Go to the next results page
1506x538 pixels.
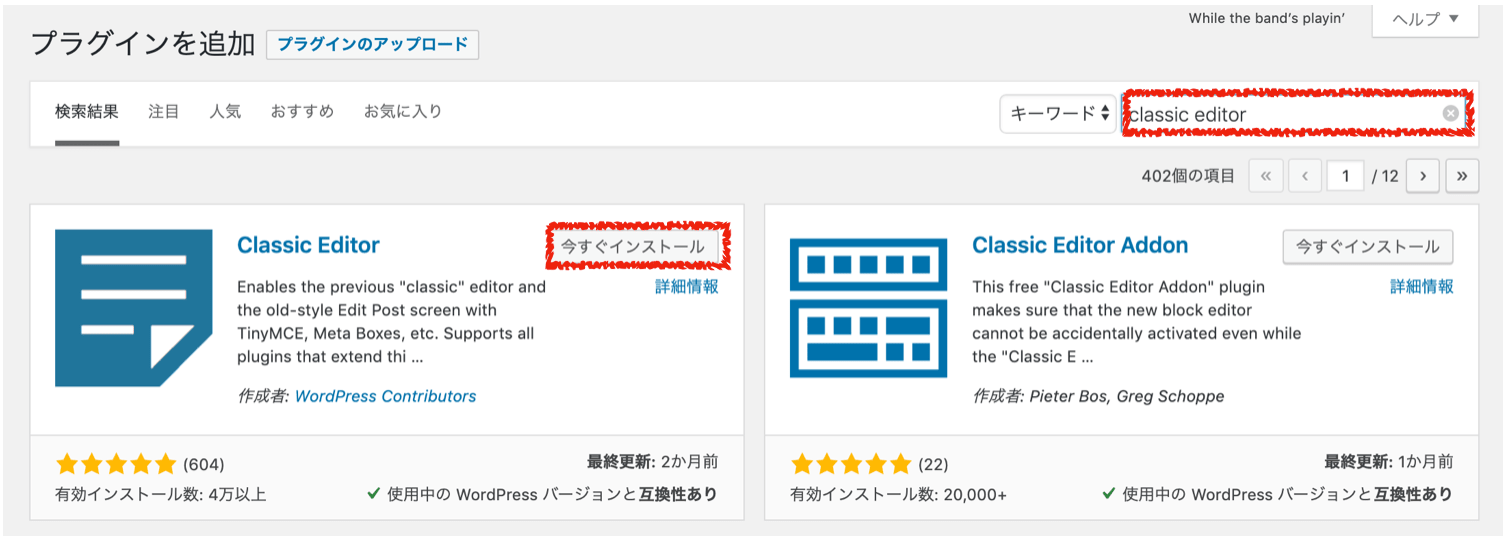tap(1422, 176)
